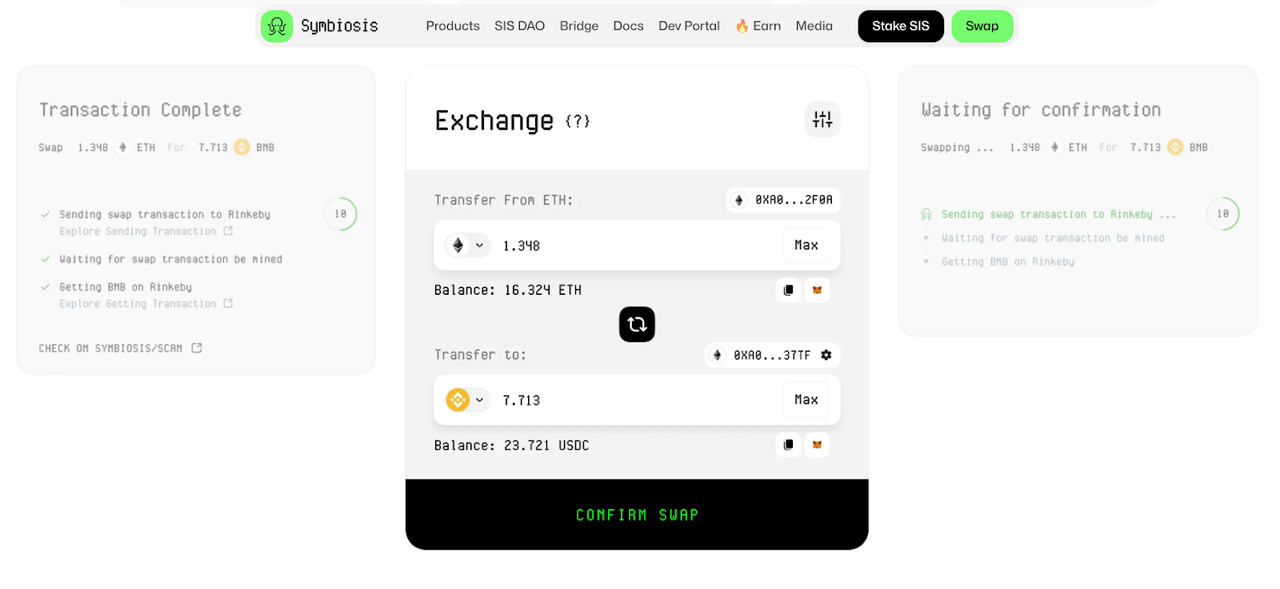Viewport: 1280px width, 589px height.
Task: Open the SIS DAO menu item
Action: coord(519,26)
